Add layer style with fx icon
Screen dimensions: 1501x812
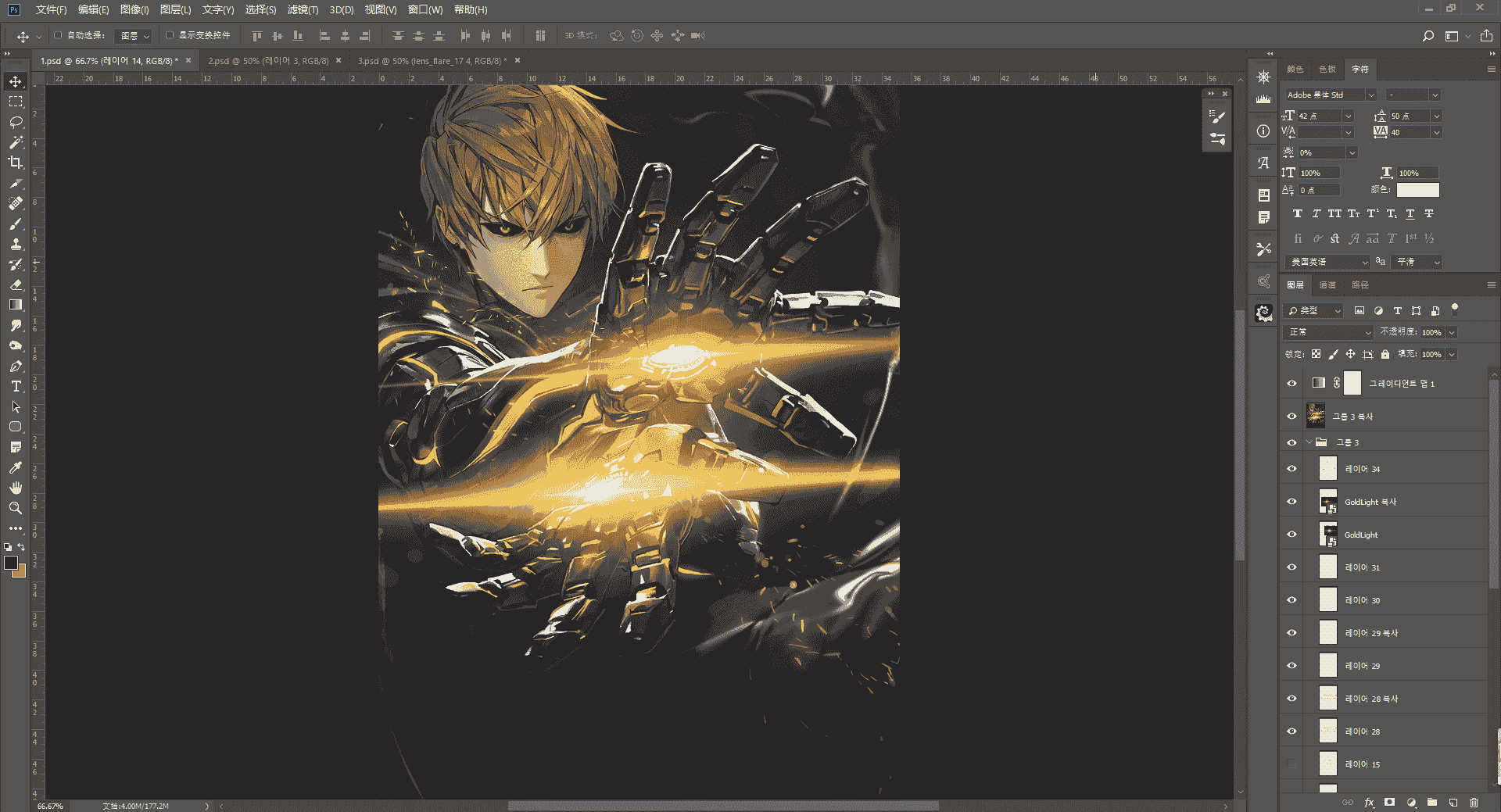1369,802
